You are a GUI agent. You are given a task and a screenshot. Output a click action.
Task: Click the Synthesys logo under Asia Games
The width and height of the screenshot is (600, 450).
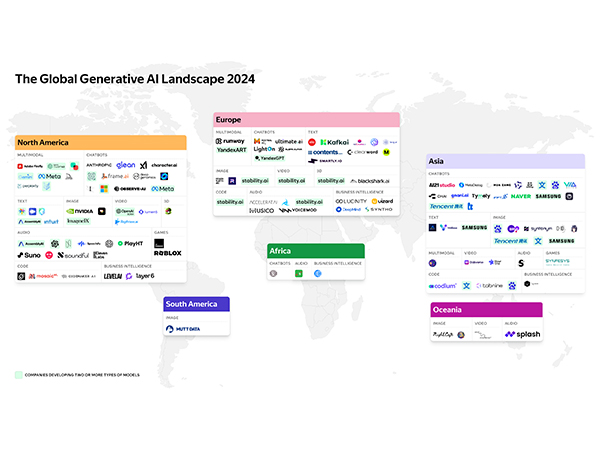[558, 262]
